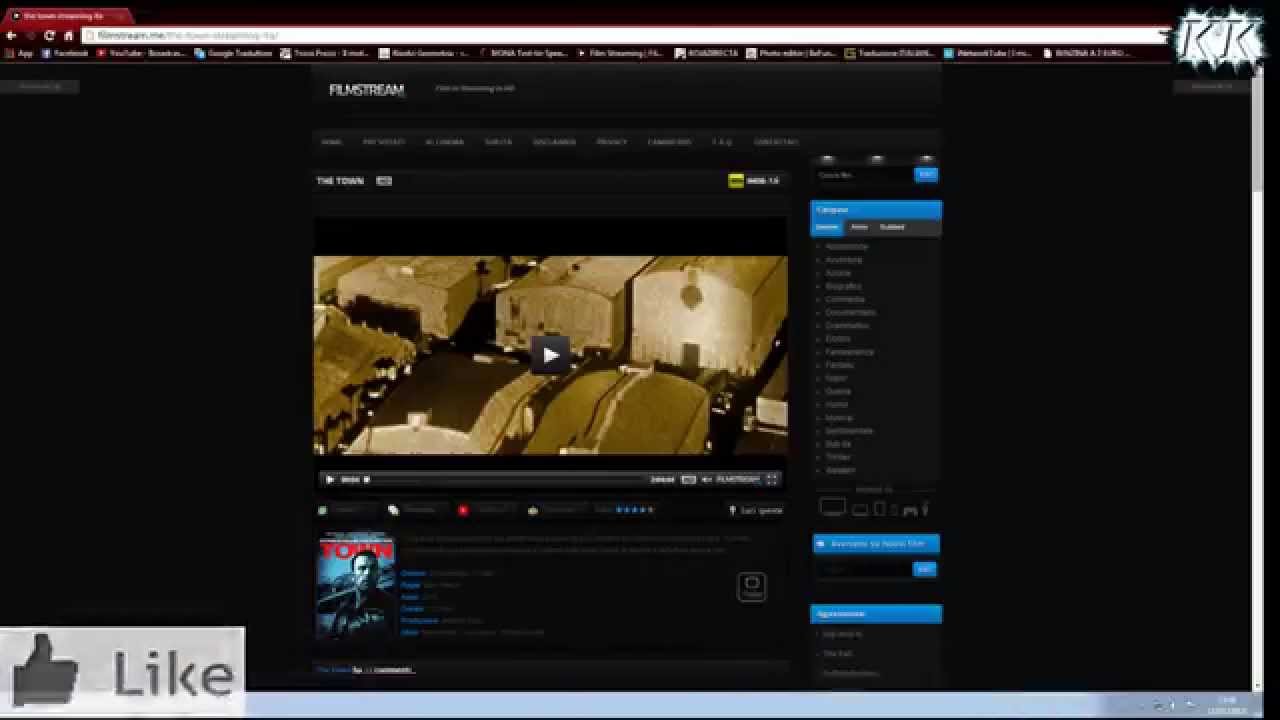Open the Azione category
The image size is (1280, 720).
(x=838, y=273)
